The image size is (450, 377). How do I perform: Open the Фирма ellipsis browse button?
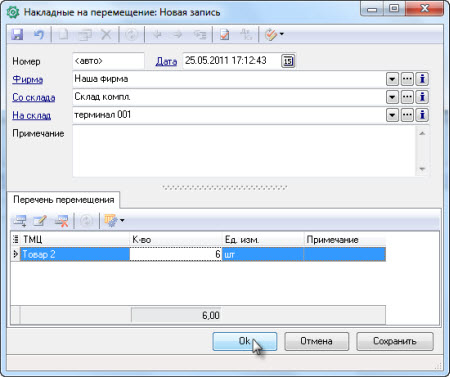pos(407,79)
